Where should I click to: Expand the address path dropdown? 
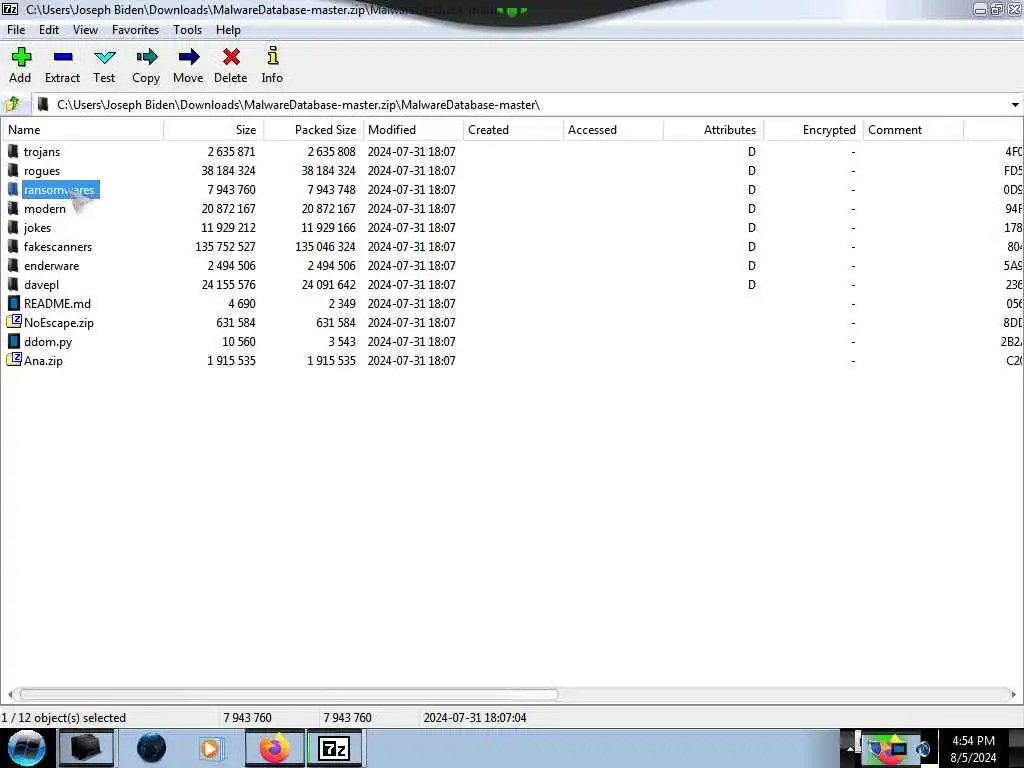(x=1014, y=104)
